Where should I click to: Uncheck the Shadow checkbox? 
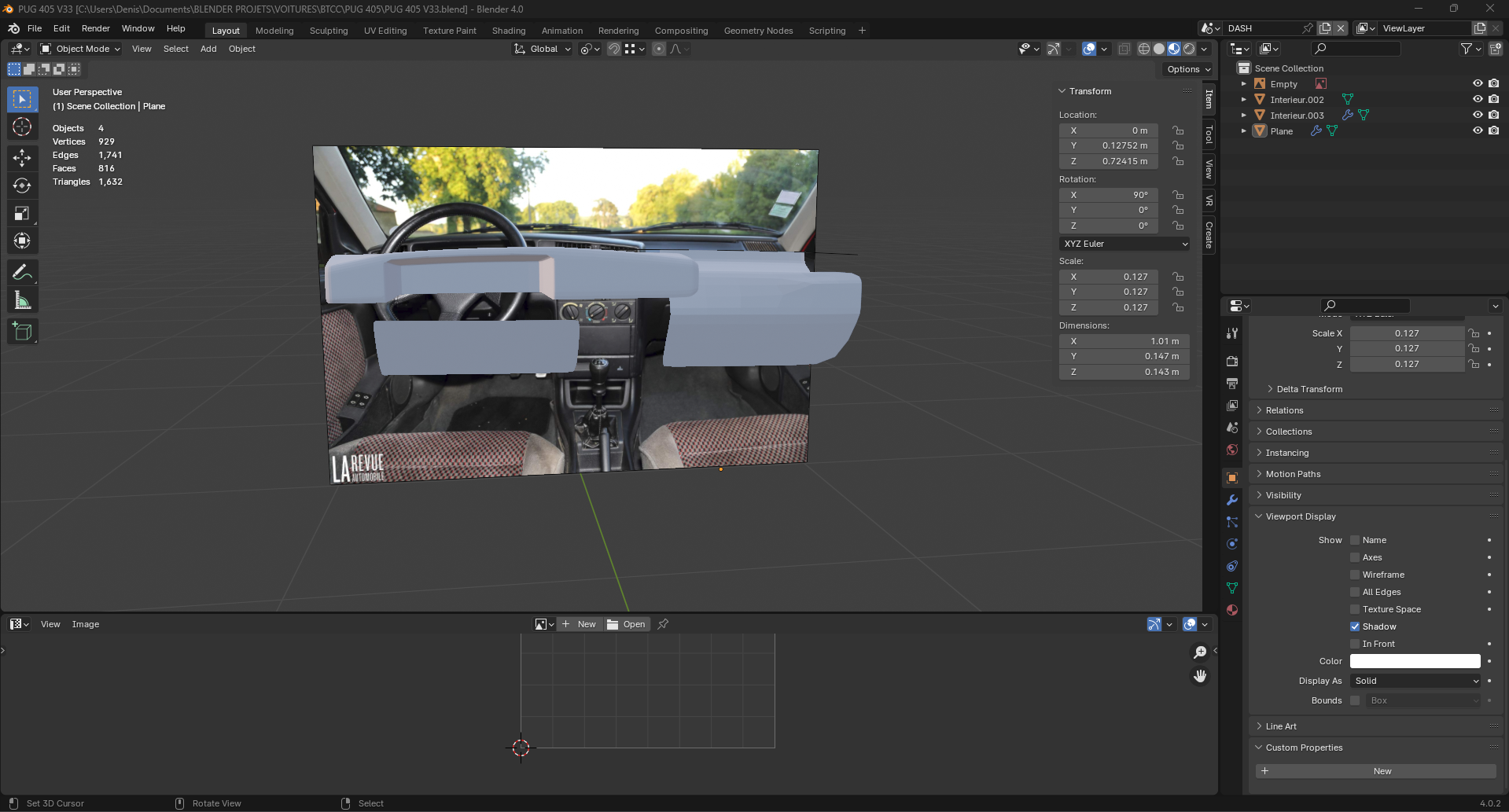[x=1355, y=626]
